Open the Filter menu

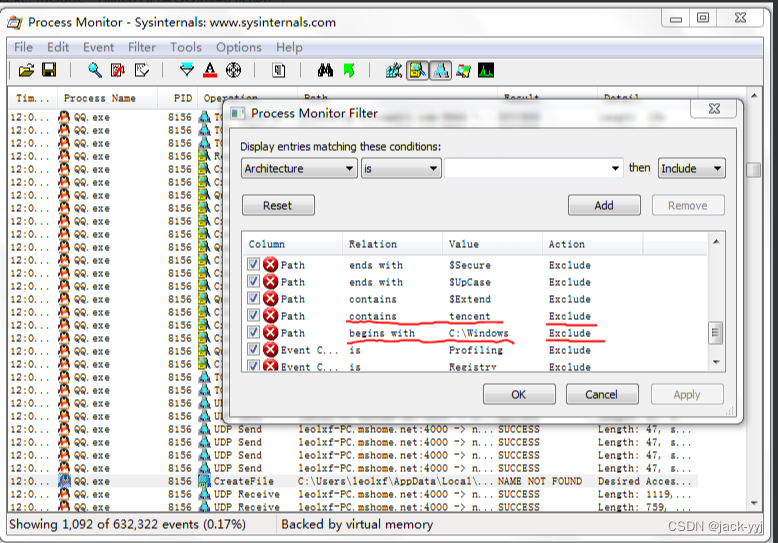(142, 47)
